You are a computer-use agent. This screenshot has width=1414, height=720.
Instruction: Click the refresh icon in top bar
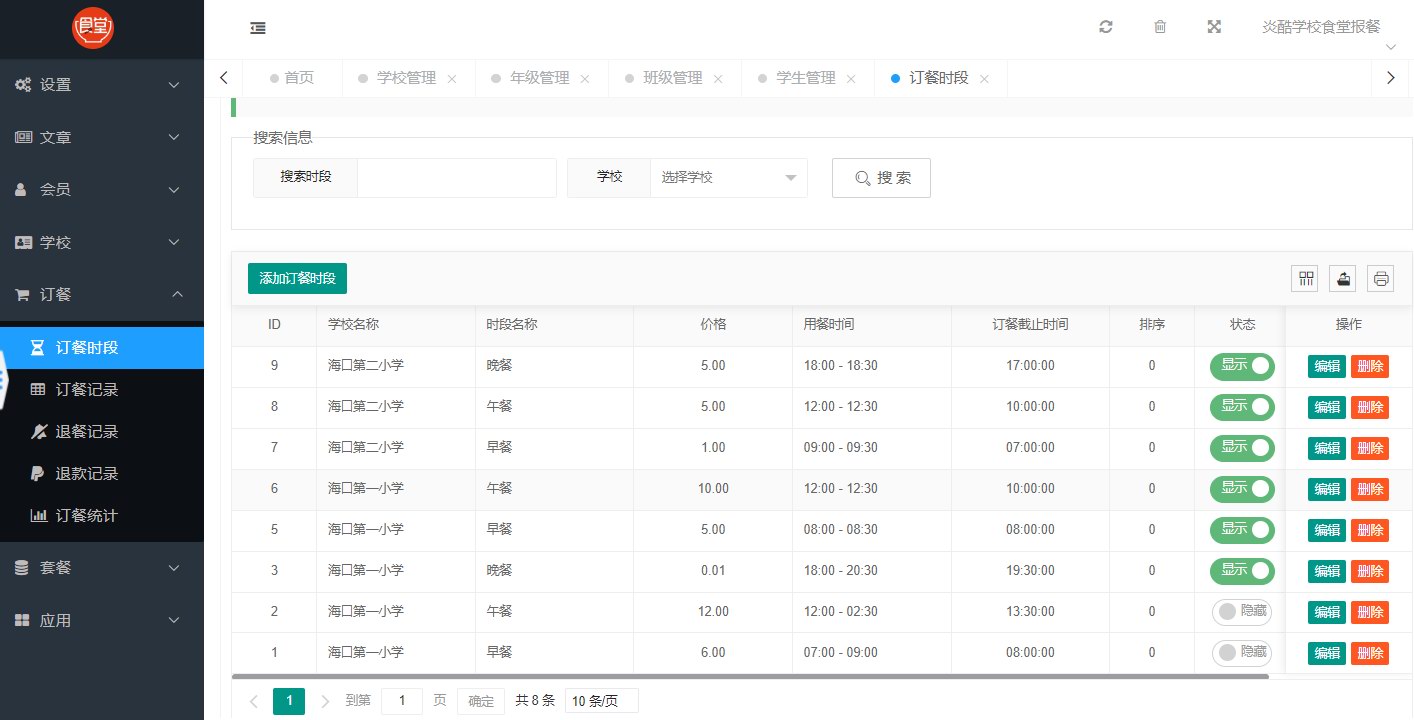click(x=1106, y=27)
